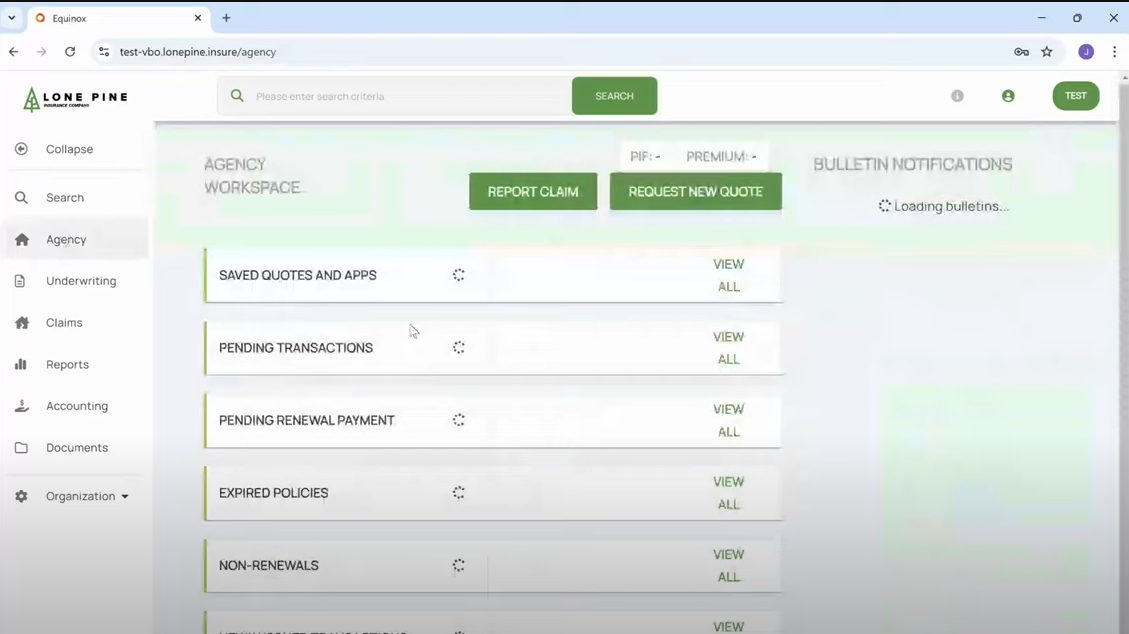Open the Claims section icon
This screenshot has width=1129, height=634.
[21, 322]
